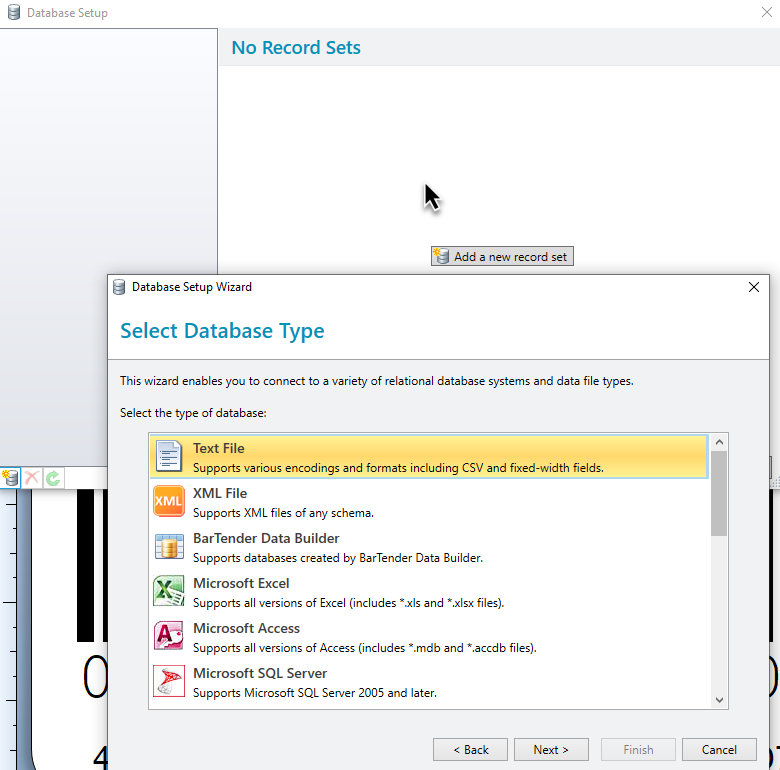This screenshot has width=780, height=770.
Task: Close the Database Setup window
Action: (767, 12)
